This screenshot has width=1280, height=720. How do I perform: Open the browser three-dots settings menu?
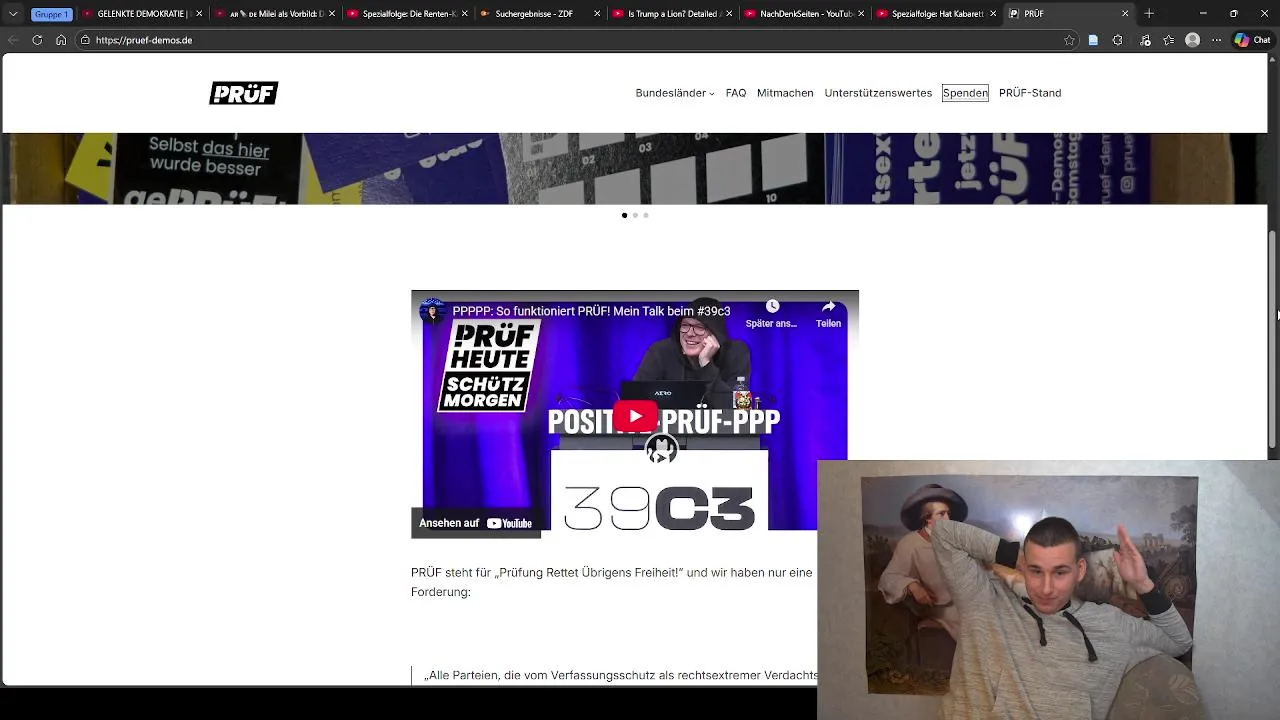pos(1216,40)
